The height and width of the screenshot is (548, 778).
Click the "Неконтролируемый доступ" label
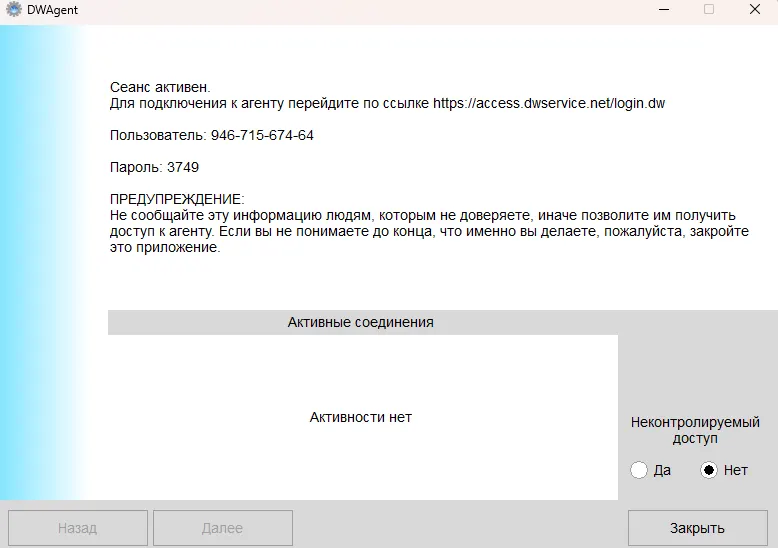[x=695, y=430]
